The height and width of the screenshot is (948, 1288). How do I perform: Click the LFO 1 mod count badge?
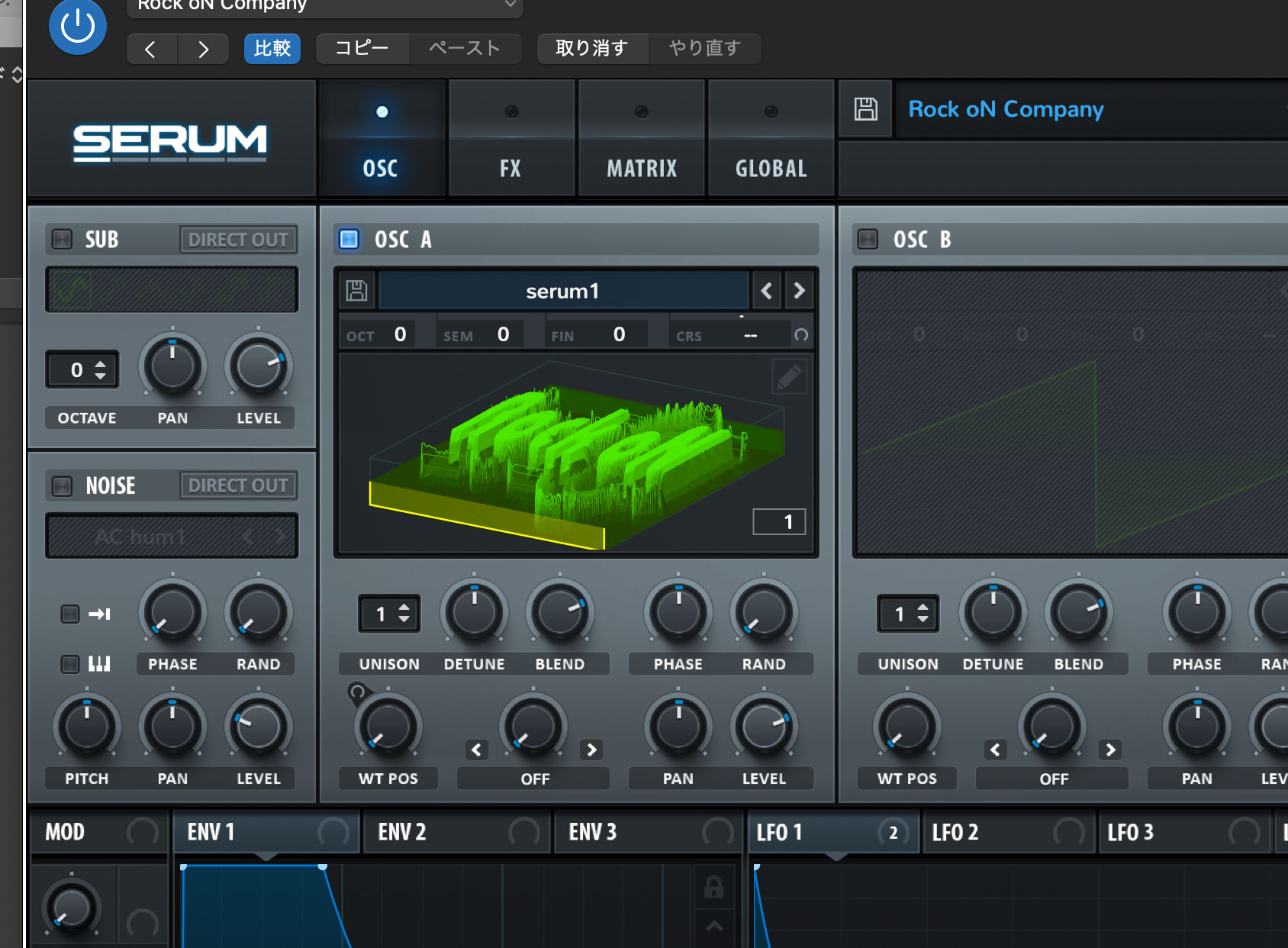(894, 832)
